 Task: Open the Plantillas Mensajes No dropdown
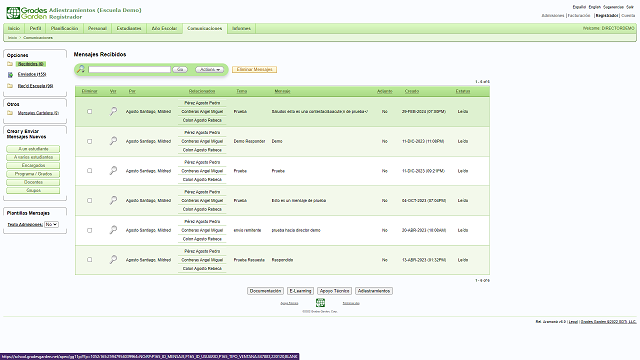click(x=51, y=224)
